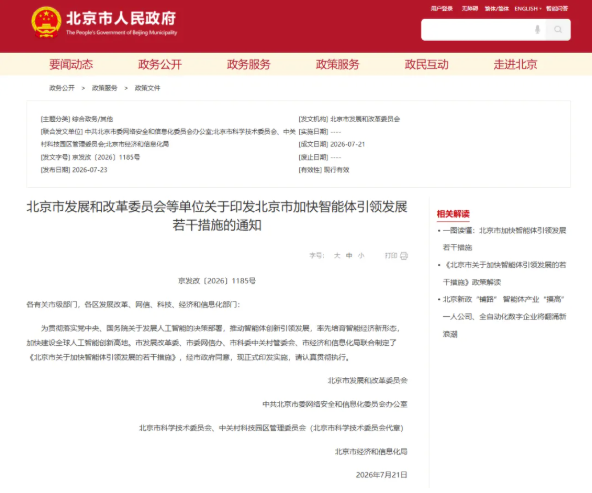Click the 政策文件 breadcrumb link
Screen dimensions: 592x493
coord(148,88)
